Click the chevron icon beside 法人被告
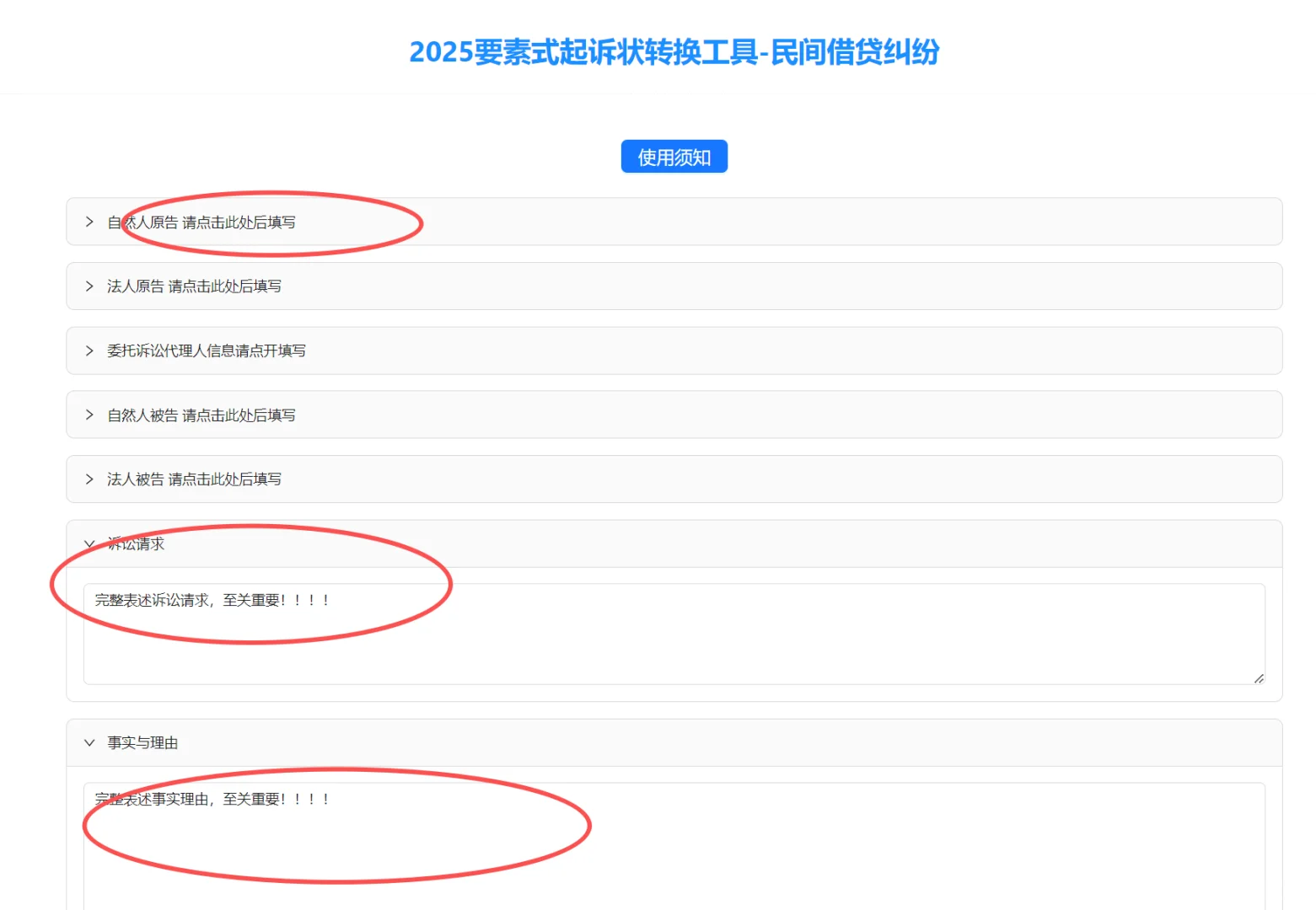Viewport: 1316px width, 910px height. click(x=89, y=479)
